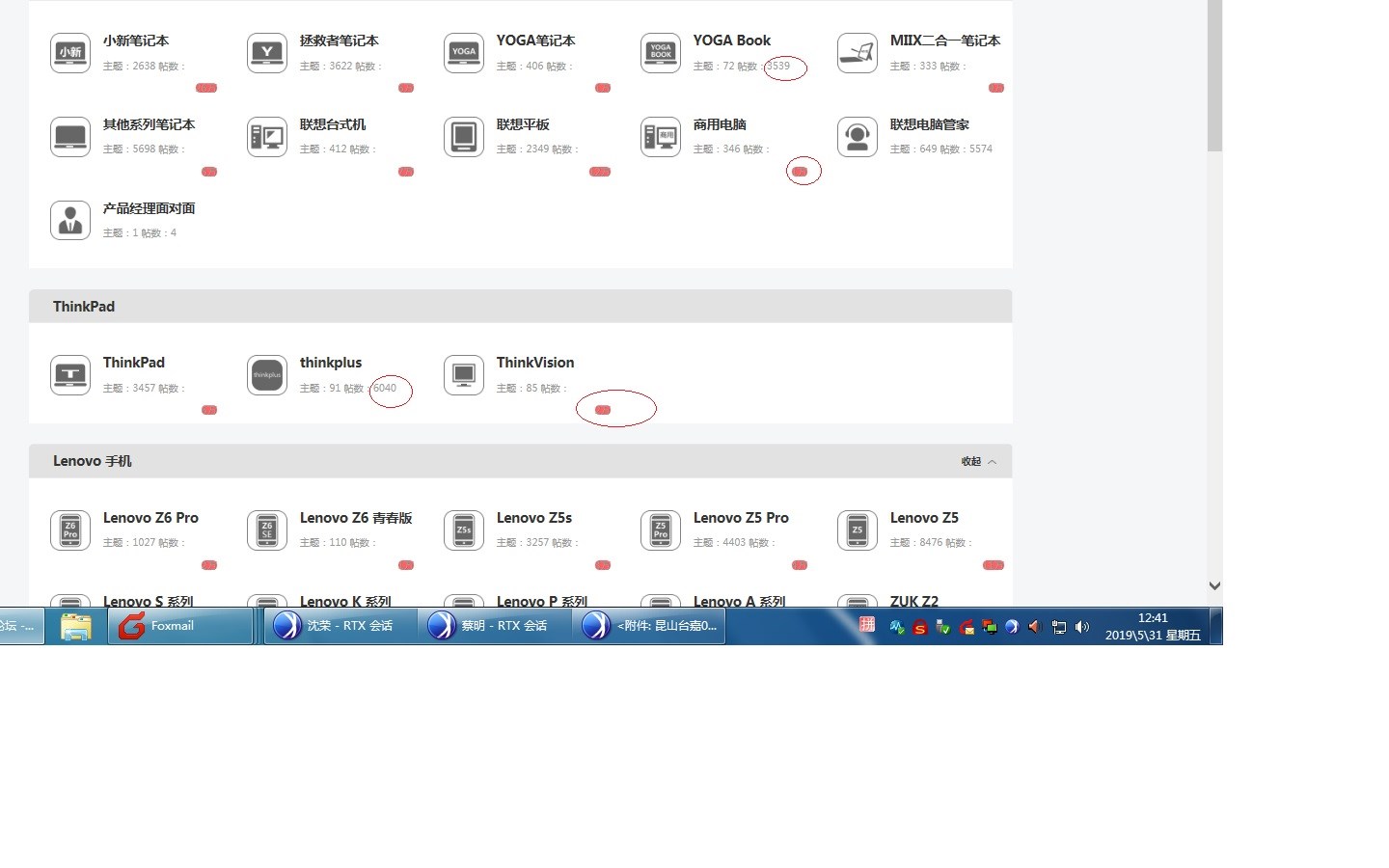
Task: Click the 其他系列笔记本 laptop icon
Action: (x=70, y=137)
